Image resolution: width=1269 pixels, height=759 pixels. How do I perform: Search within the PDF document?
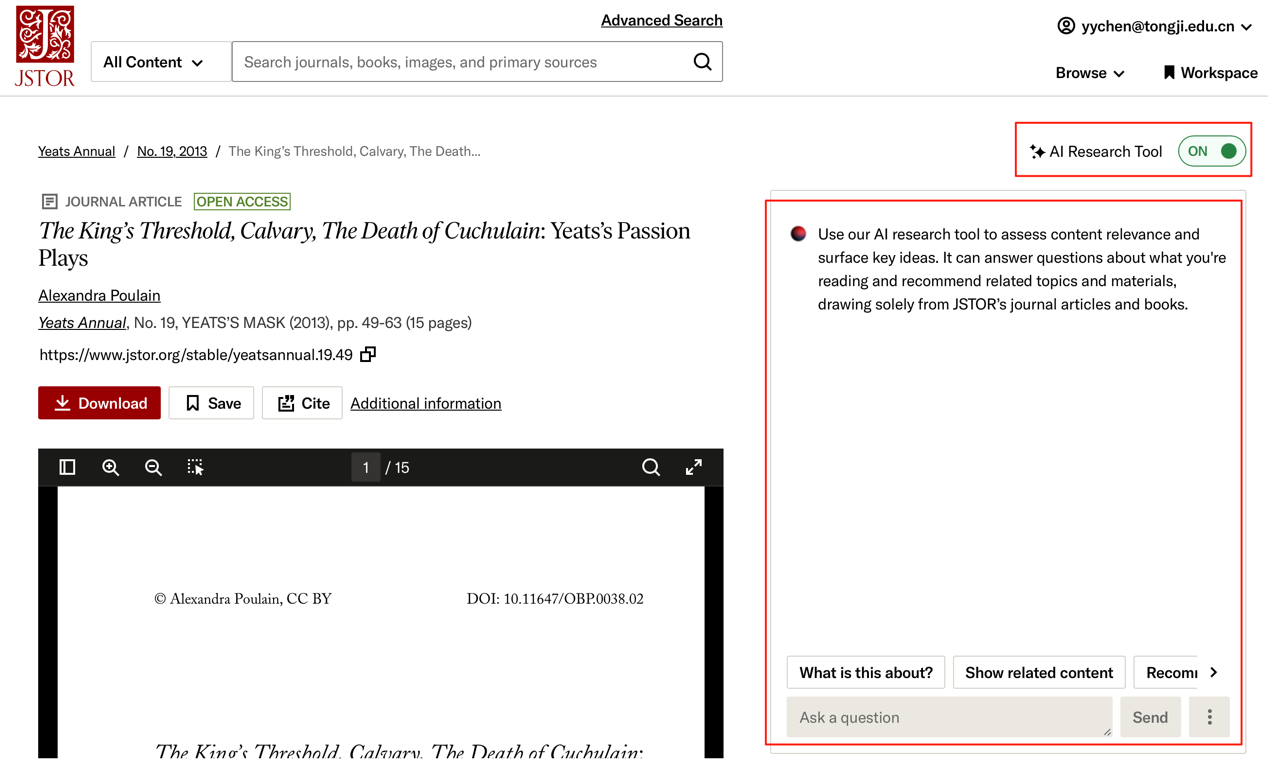point(651,467)
